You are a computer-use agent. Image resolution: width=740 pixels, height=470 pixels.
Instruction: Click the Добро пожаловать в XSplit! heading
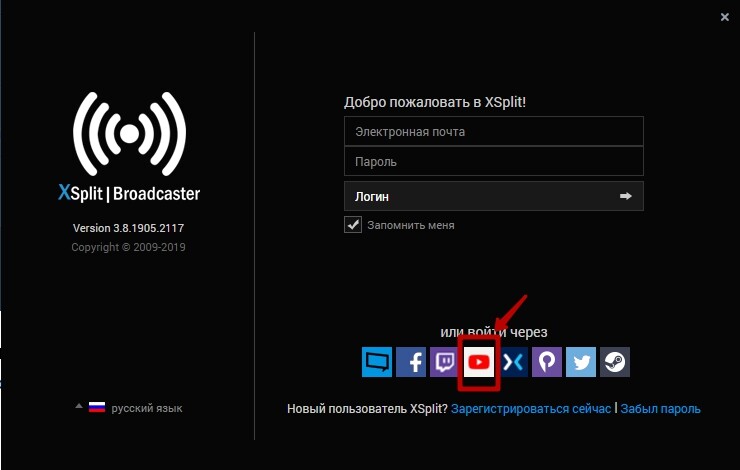pyautogui.click(x=435, y=102)
